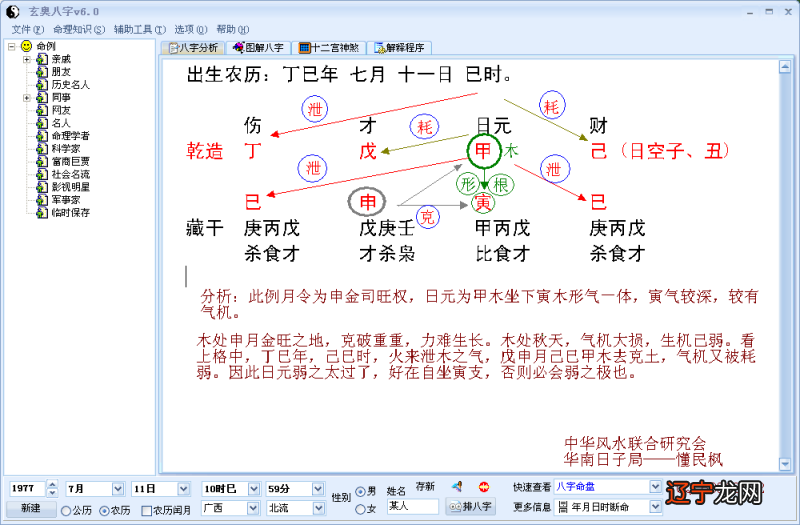Select the 女 gender radio button

(360, 509)
